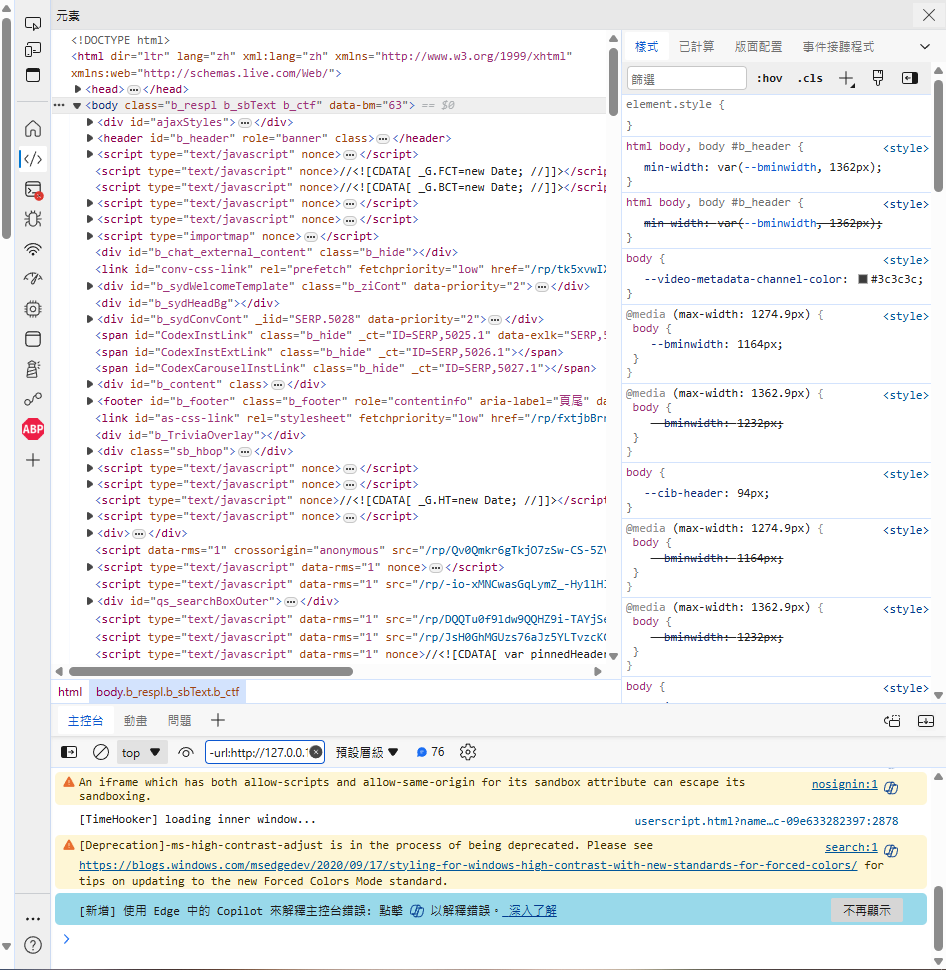Image resolution: width=946 pixels, height=970 pixels.
Task: Add a quick view tab with plus icon
Action: coord(218,721)
